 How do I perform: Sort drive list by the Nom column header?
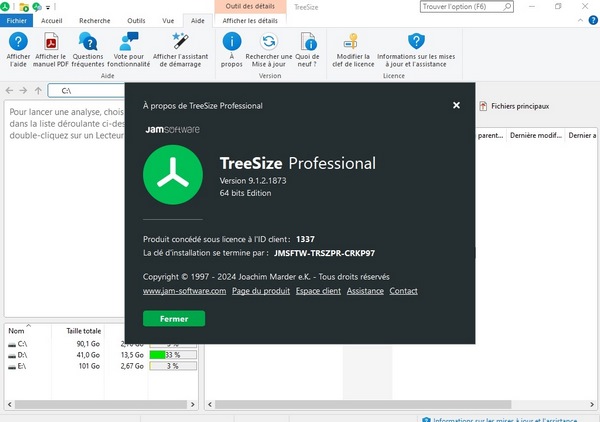[16, 331]
